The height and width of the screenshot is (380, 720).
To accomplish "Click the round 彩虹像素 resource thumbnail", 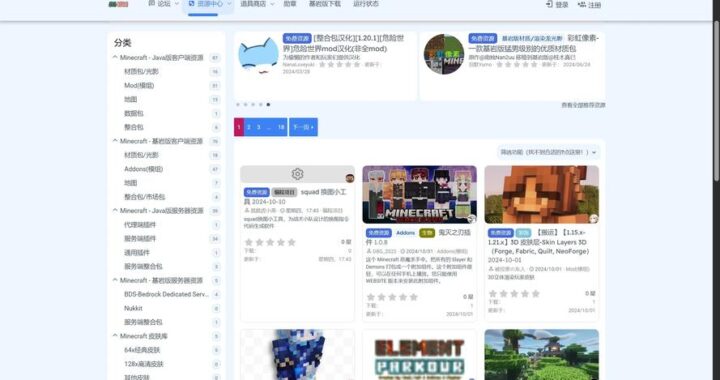I will click(444, 54).
